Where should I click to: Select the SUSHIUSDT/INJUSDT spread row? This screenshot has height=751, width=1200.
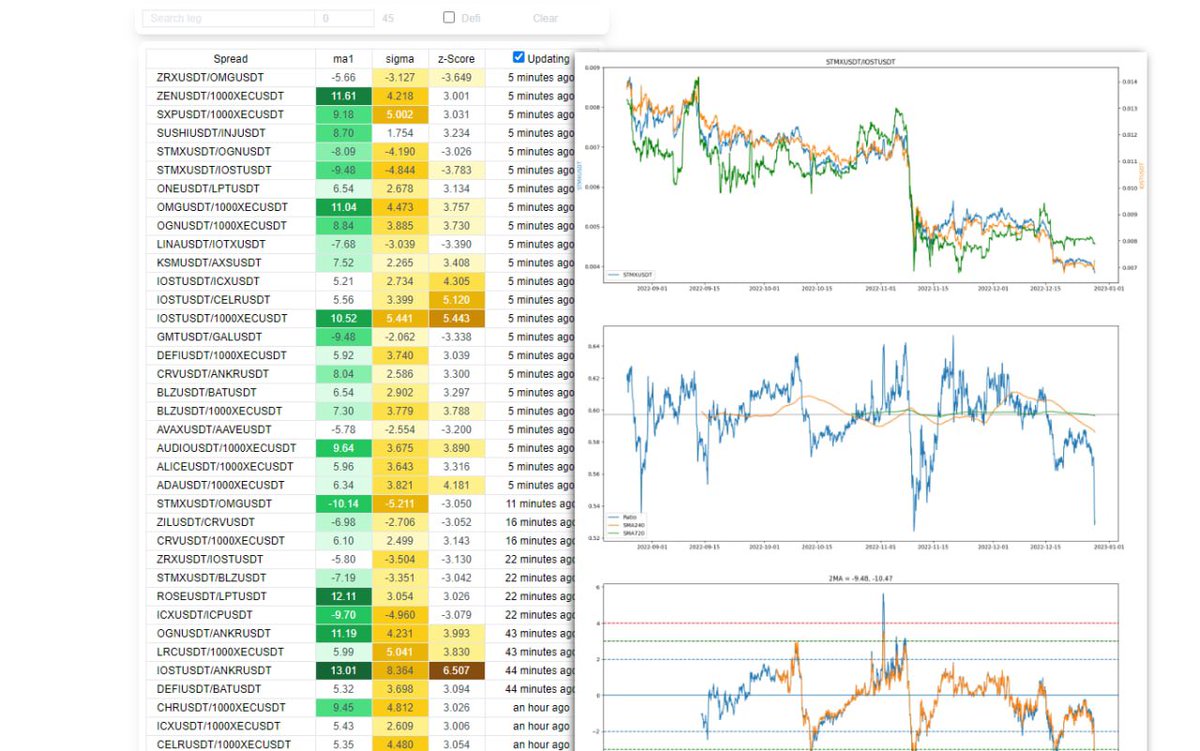tap(230, 132)
